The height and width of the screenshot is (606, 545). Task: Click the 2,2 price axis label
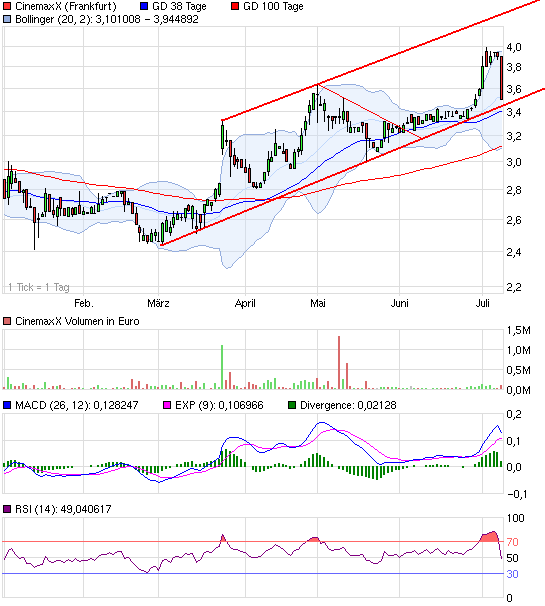point(514,287)
